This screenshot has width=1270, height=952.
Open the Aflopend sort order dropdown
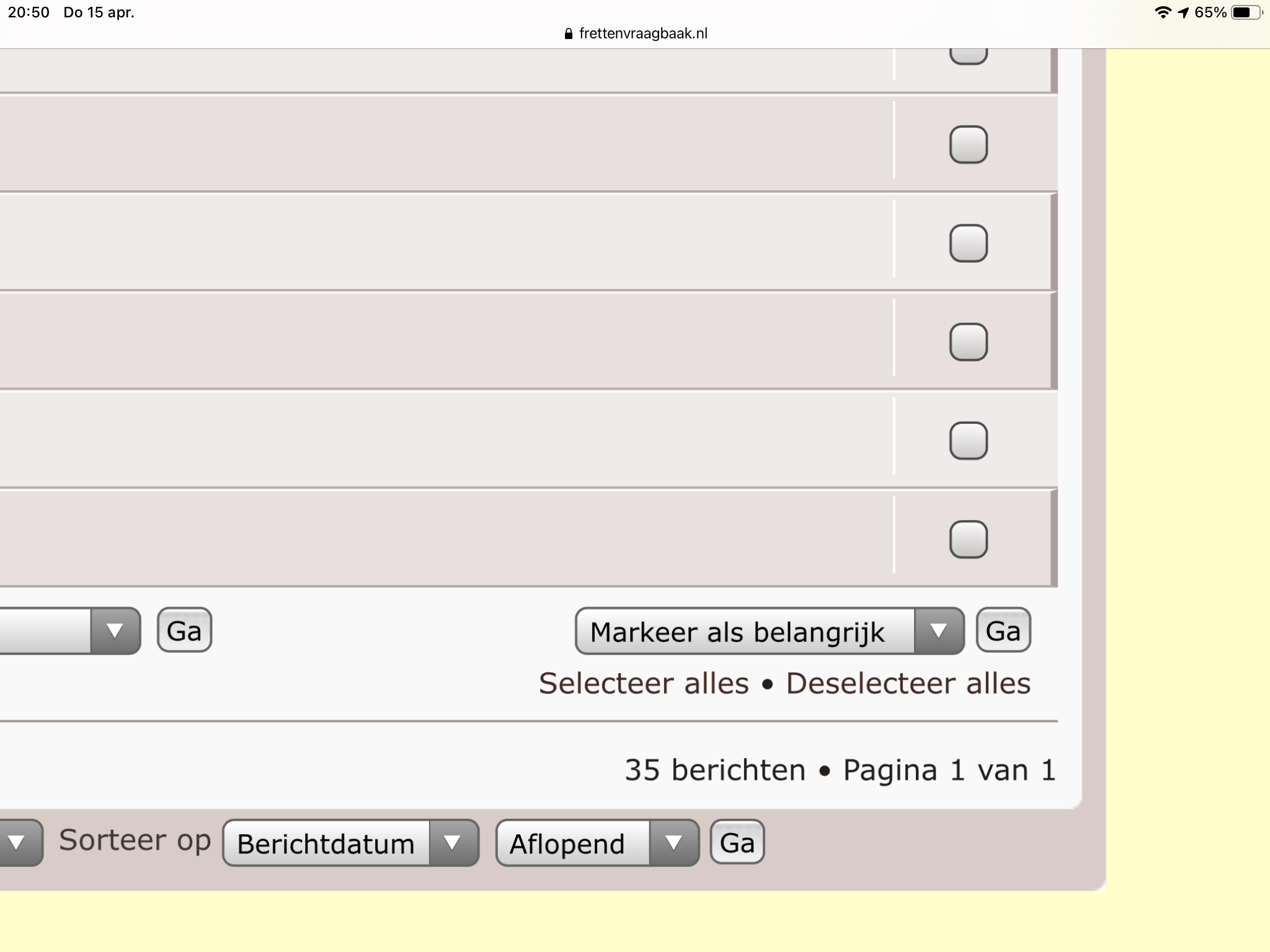(597, 843)
